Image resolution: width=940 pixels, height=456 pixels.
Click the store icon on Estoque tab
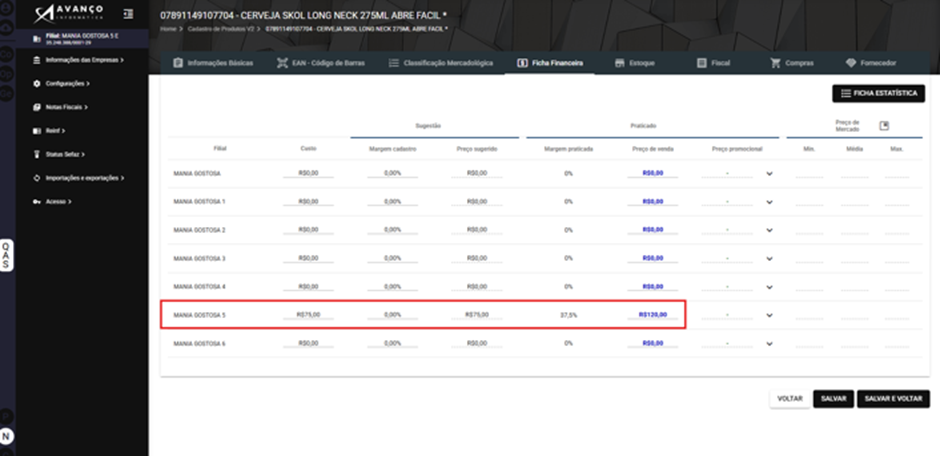click(x=620, y=63)
